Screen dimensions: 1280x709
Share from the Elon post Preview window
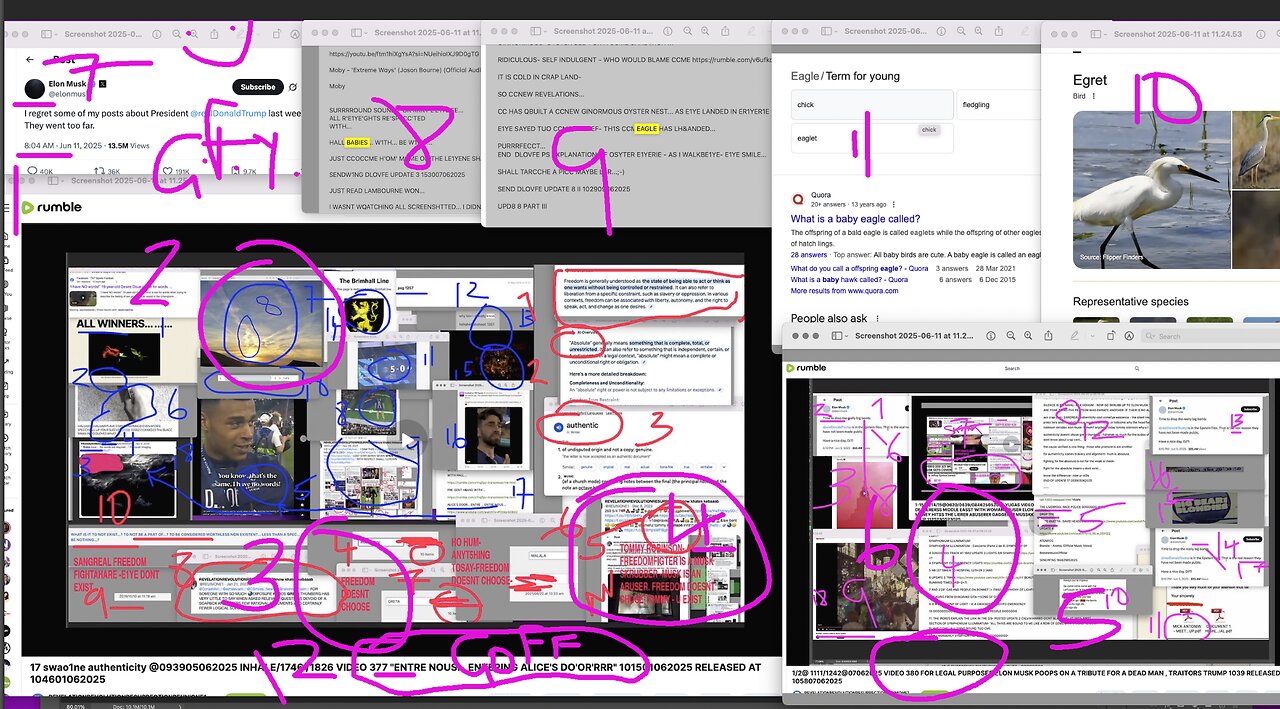[x=214, y=34]
